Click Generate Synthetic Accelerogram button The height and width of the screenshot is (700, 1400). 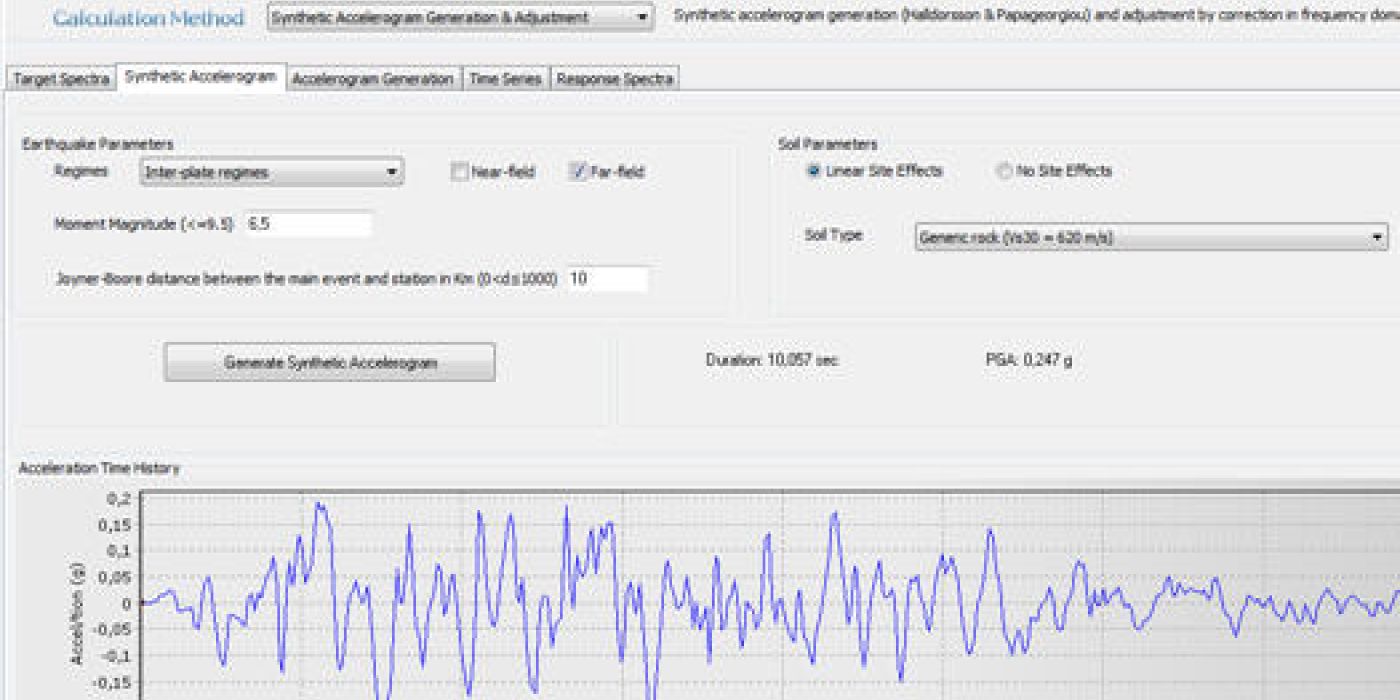(330, 362)
